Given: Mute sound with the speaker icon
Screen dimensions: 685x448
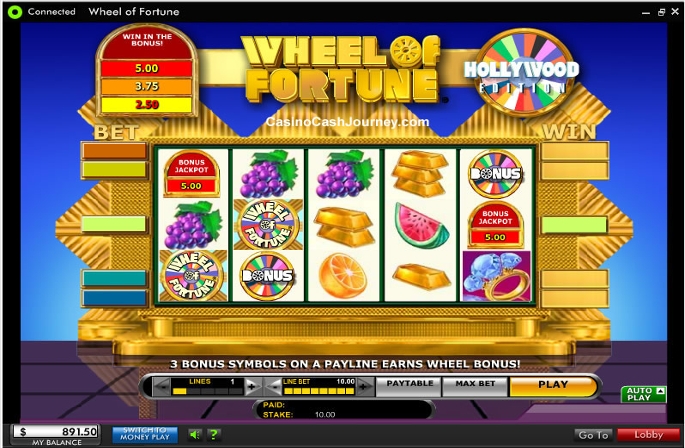Looking at the screenshot, I should pyautogui.click(x=195, y=434).
